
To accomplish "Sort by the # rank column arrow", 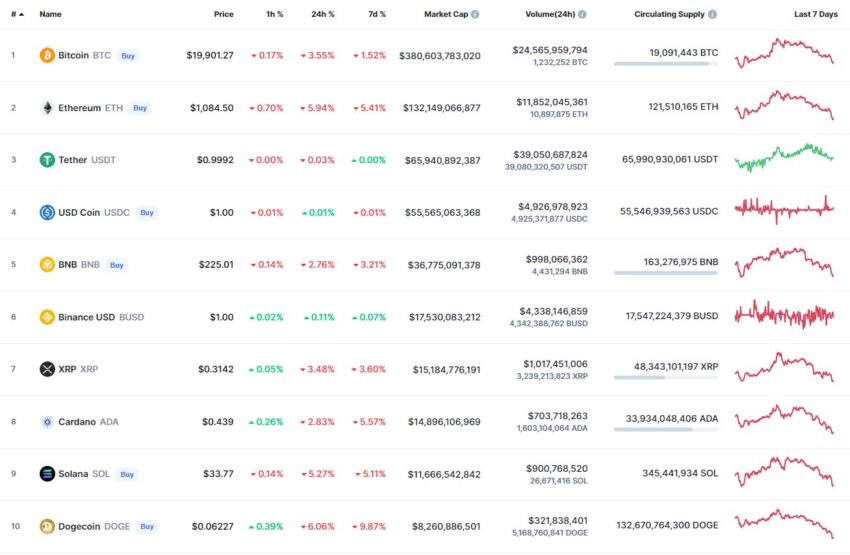I will 21,14.
